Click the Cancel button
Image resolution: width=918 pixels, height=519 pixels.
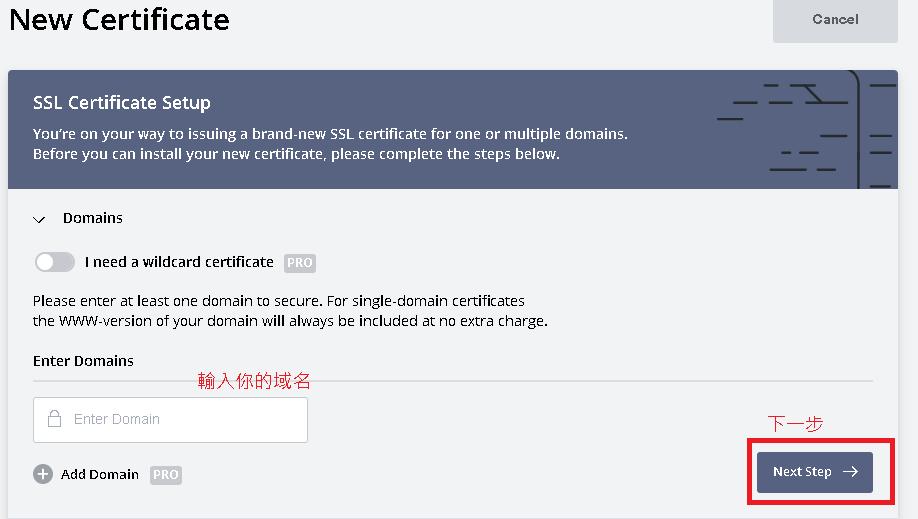pos(835,20)
